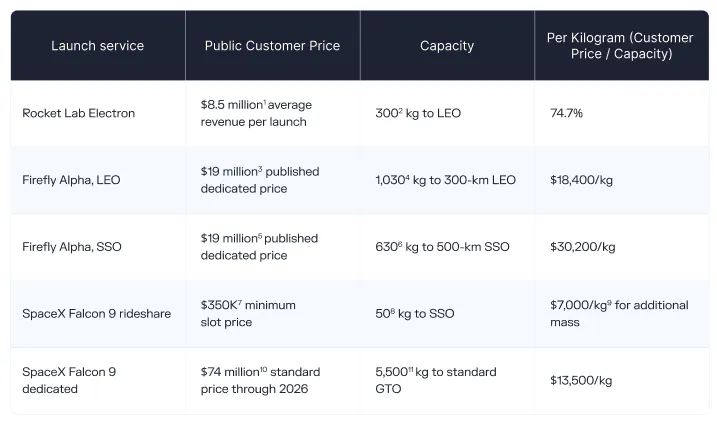
Task: Open footnote 9 on $7,000/kg
Action: coord(609,302)
